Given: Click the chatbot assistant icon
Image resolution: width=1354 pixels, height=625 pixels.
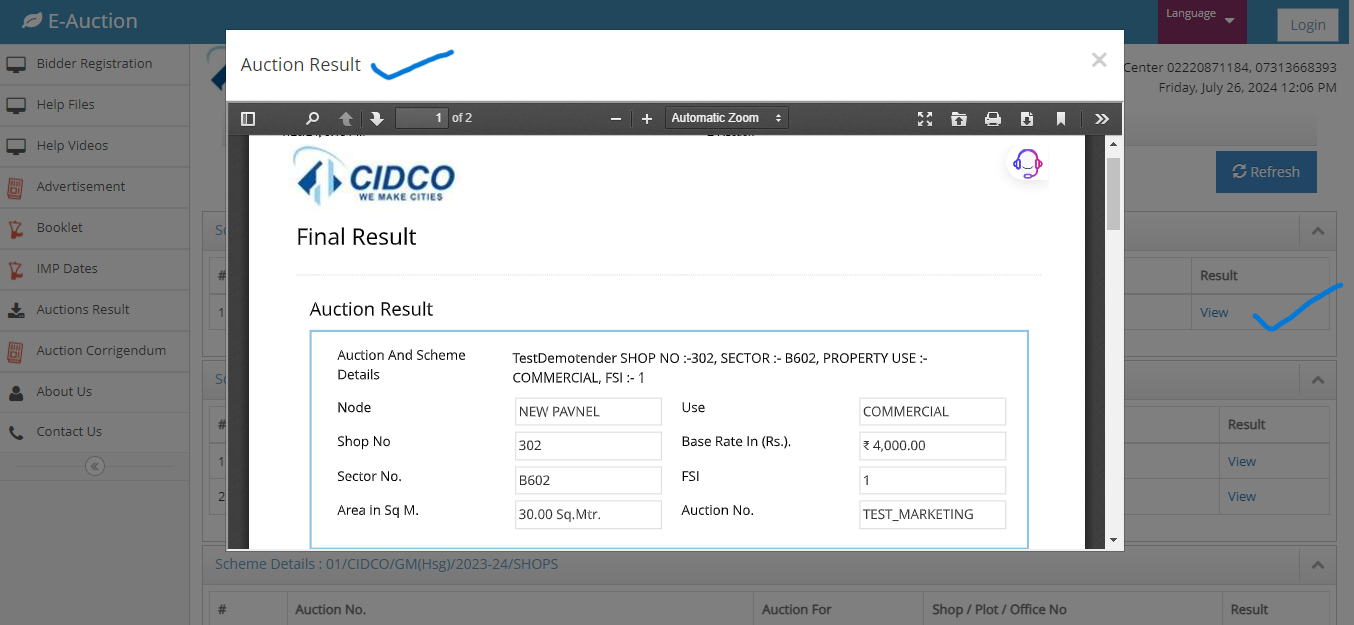Looking at the screenshot, I should [1027, 163].
